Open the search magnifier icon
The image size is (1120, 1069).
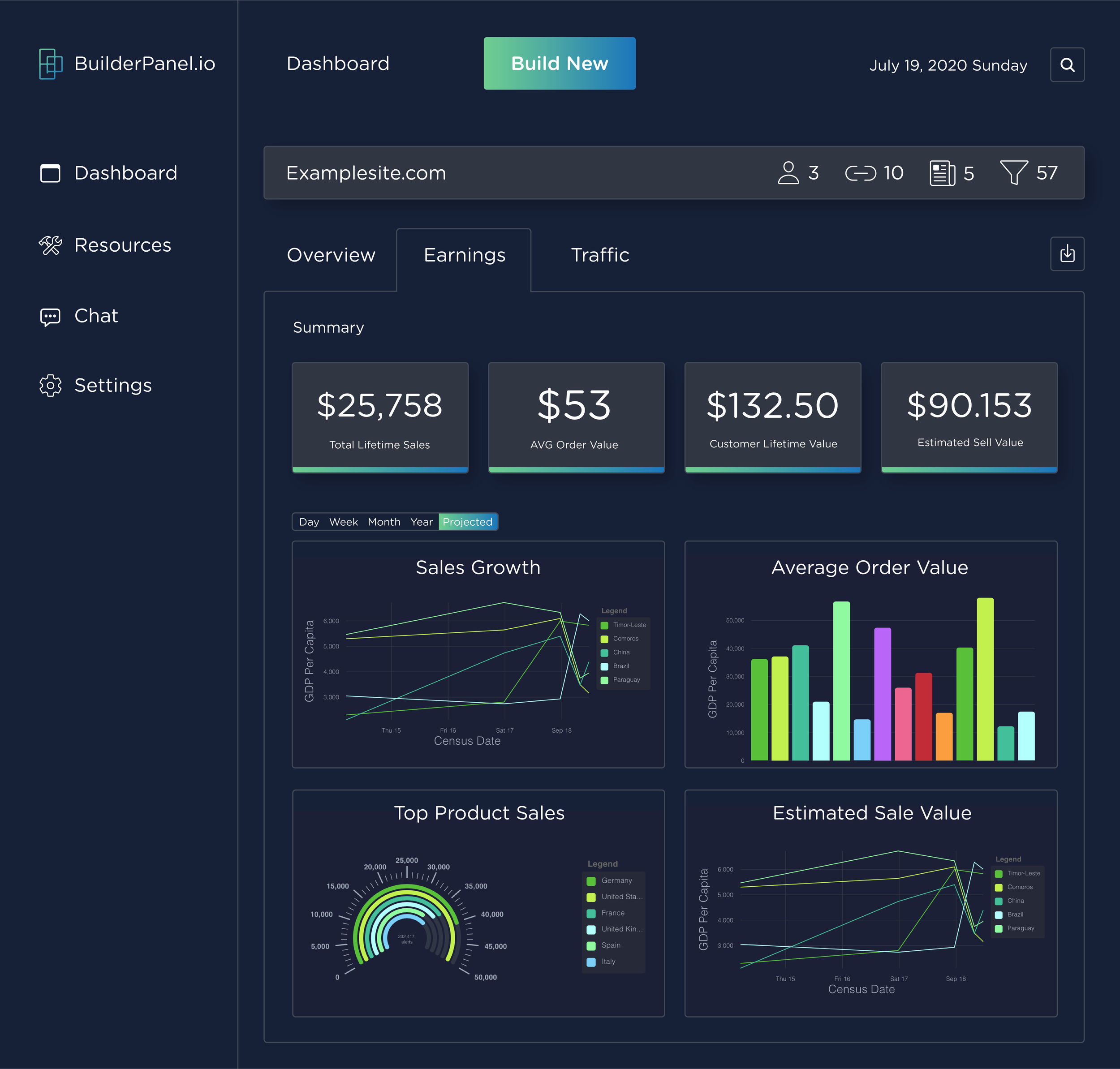point(1067,65)
